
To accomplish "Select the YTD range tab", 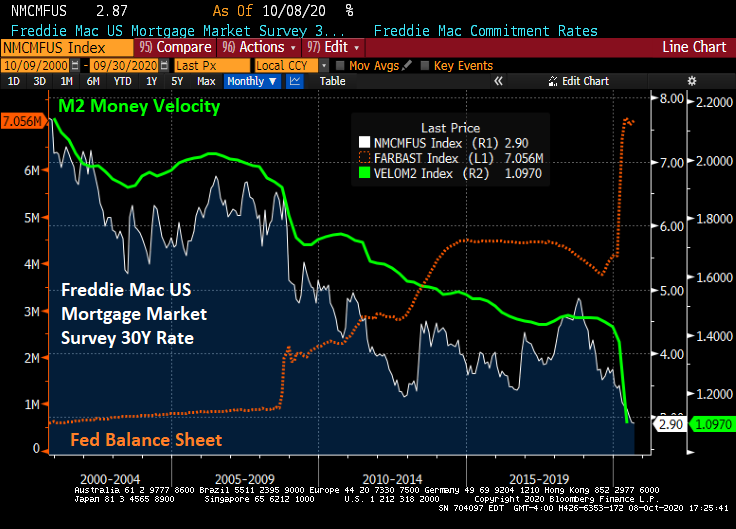I will click(x=123, y=81).
